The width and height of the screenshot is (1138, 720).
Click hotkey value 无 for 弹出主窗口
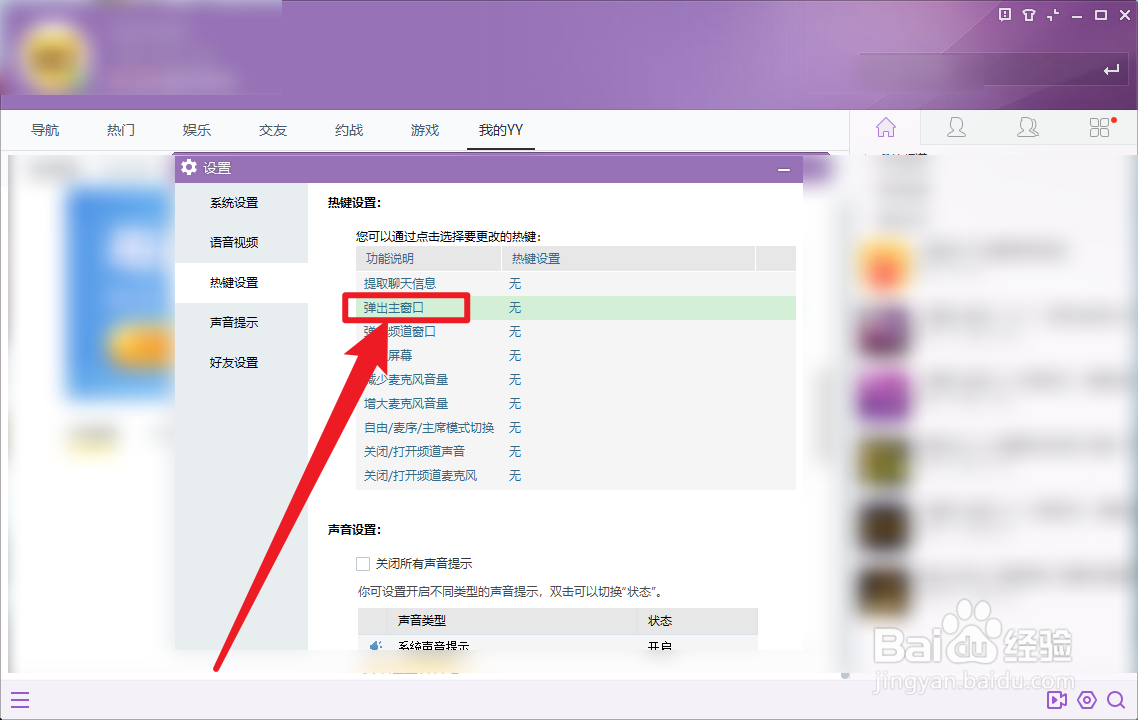click(x=515, y=308)
